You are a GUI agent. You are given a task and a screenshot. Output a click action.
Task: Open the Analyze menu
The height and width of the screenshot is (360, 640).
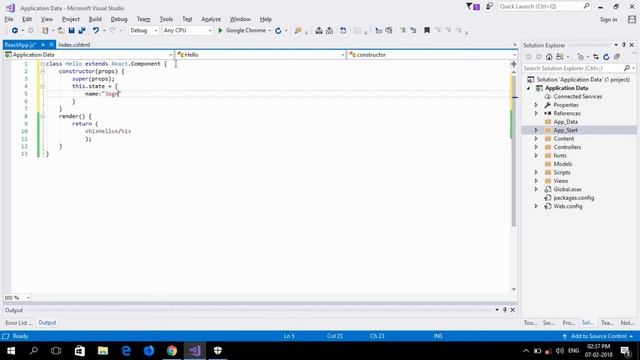tap(211, 19)
